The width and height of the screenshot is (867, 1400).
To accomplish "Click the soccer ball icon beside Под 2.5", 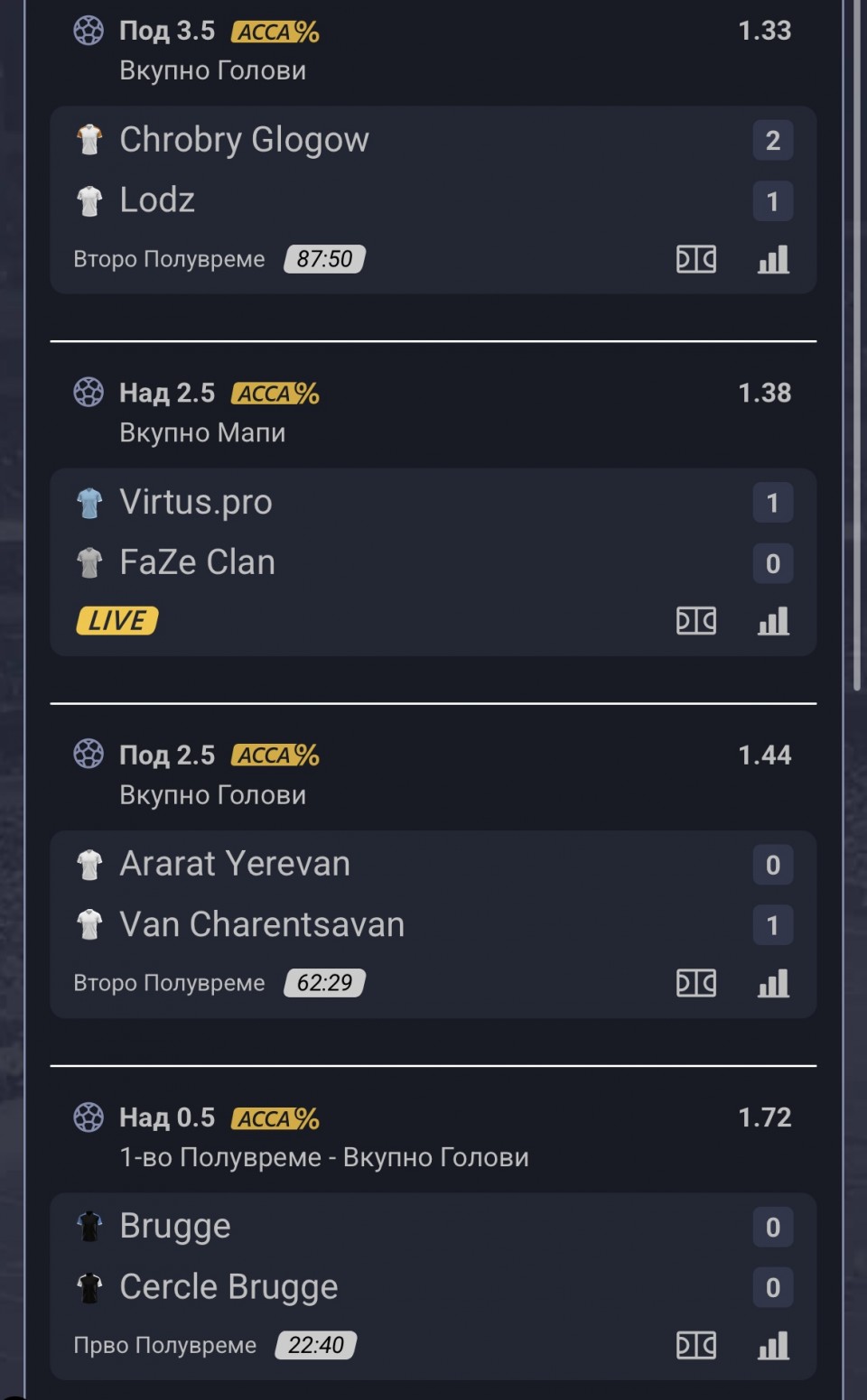I will pyautogui.click(x=89, y=753).
